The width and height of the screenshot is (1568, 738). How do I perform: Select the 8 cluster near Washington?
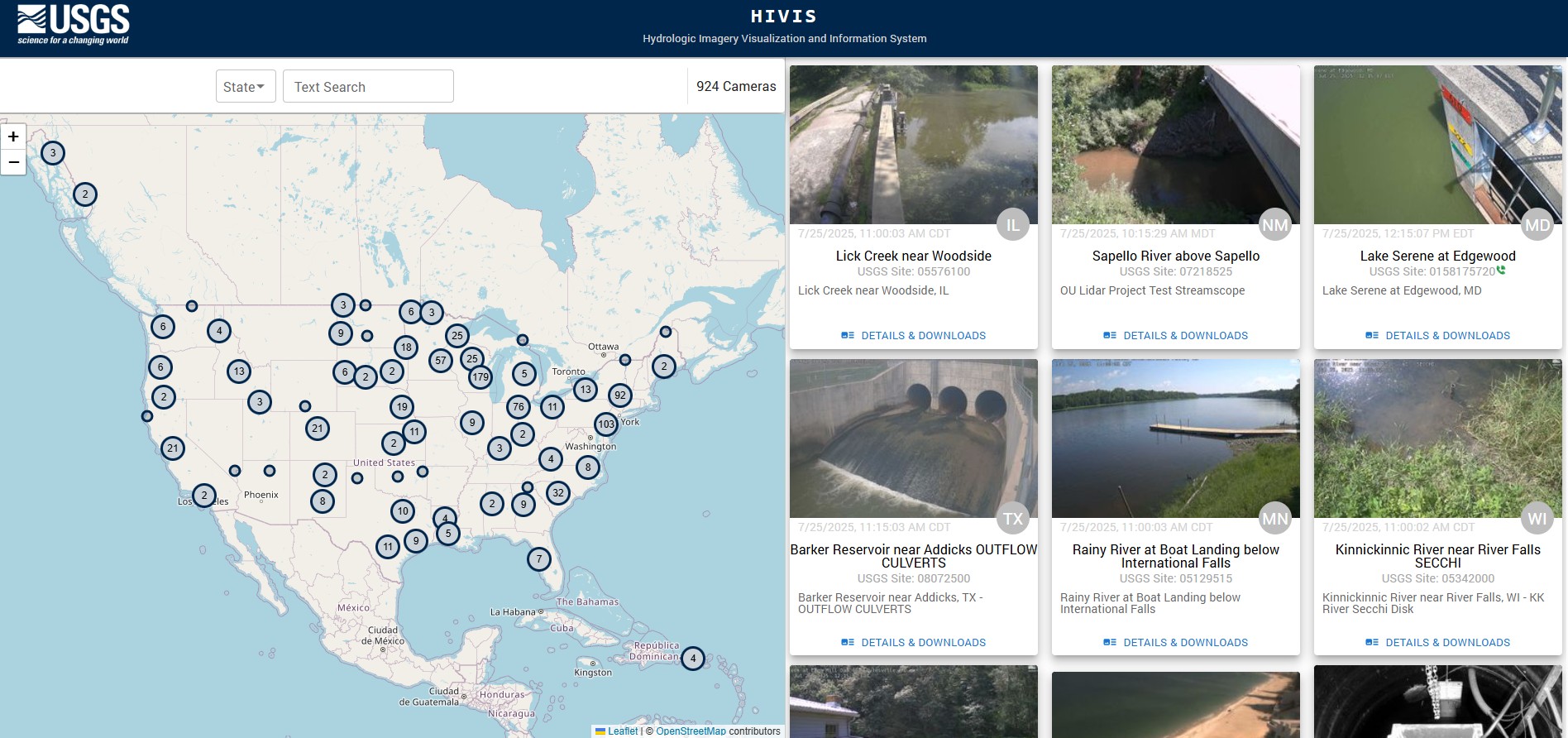coord(588,467)
